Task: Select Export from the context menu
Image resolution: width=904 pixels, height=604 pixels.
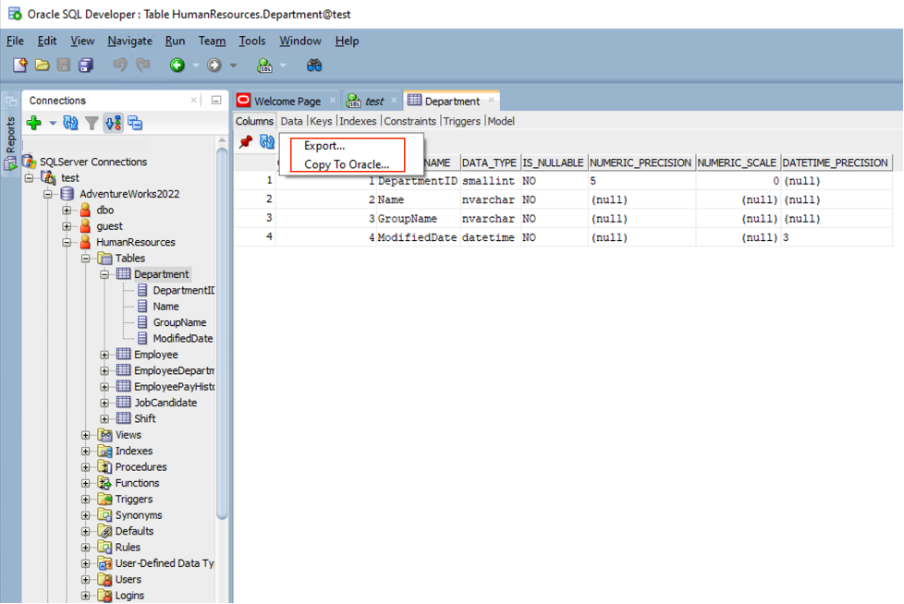Action: click(x=322, y=146)
